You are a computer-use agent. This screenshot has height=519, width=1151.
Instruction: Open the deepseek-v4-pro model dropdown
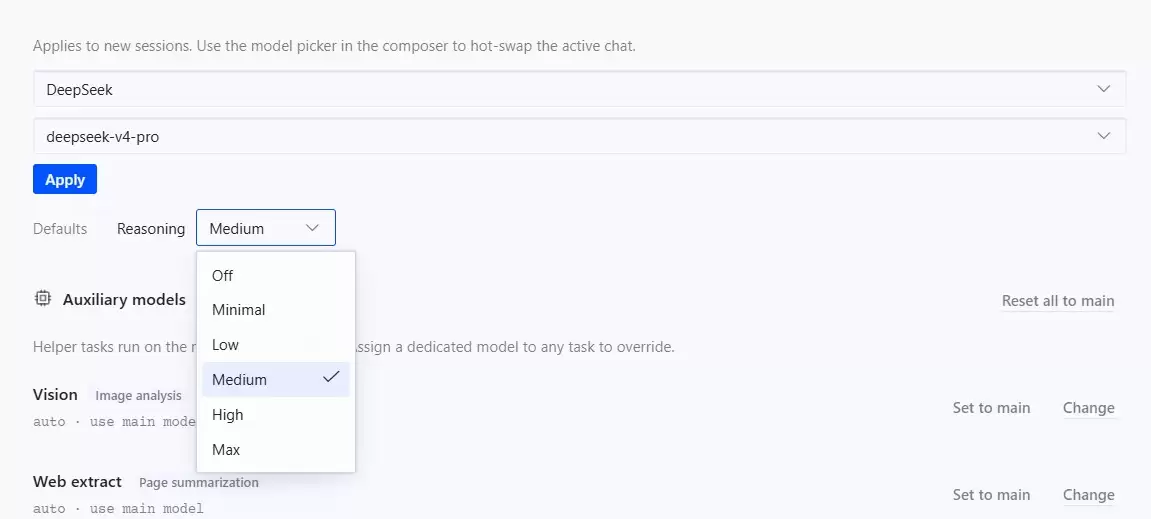pyautogui.click(x=579, y=137)
